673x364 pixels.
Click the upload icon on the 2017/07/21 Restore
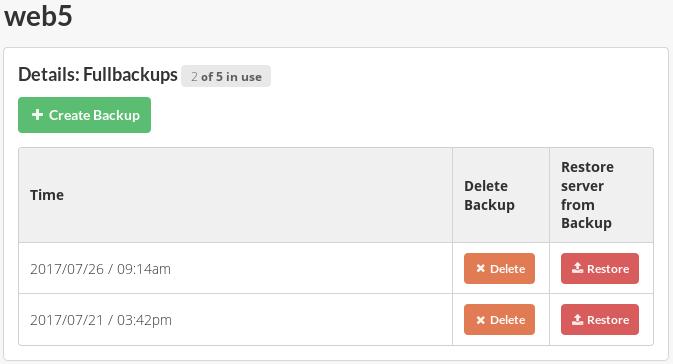click(578, 319)
